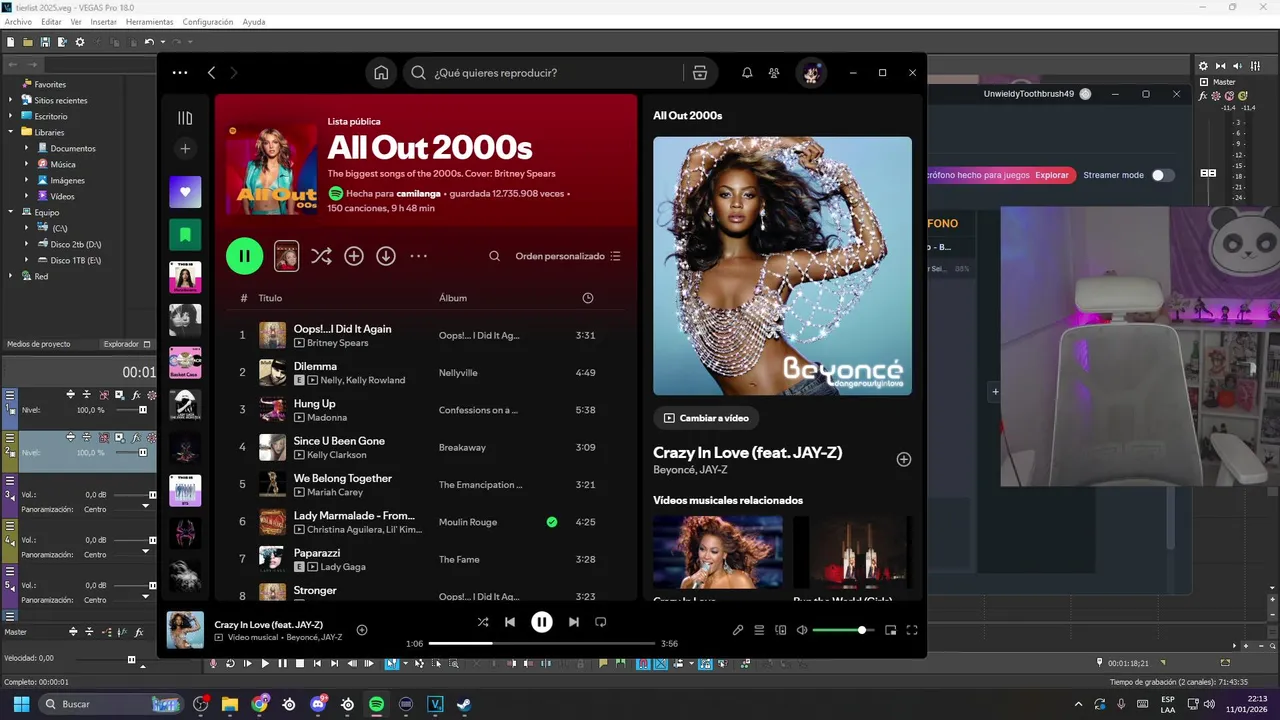This screenshot has height=720, width=1280.
Task: Adjust the Spotify volume slider
Action: (843, 630)
